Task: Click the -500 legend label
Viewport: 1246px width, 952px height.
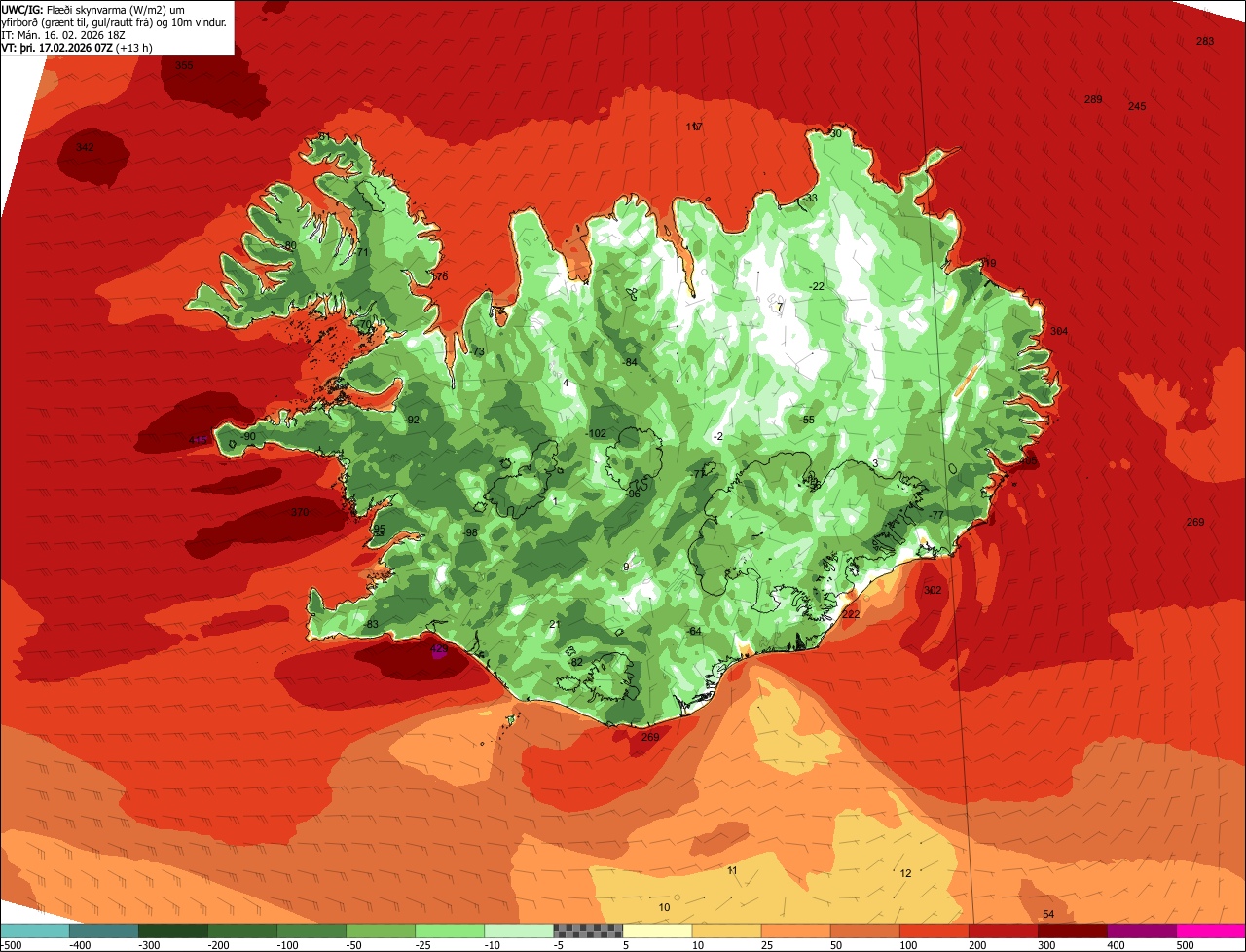Action: click(13, 944)
